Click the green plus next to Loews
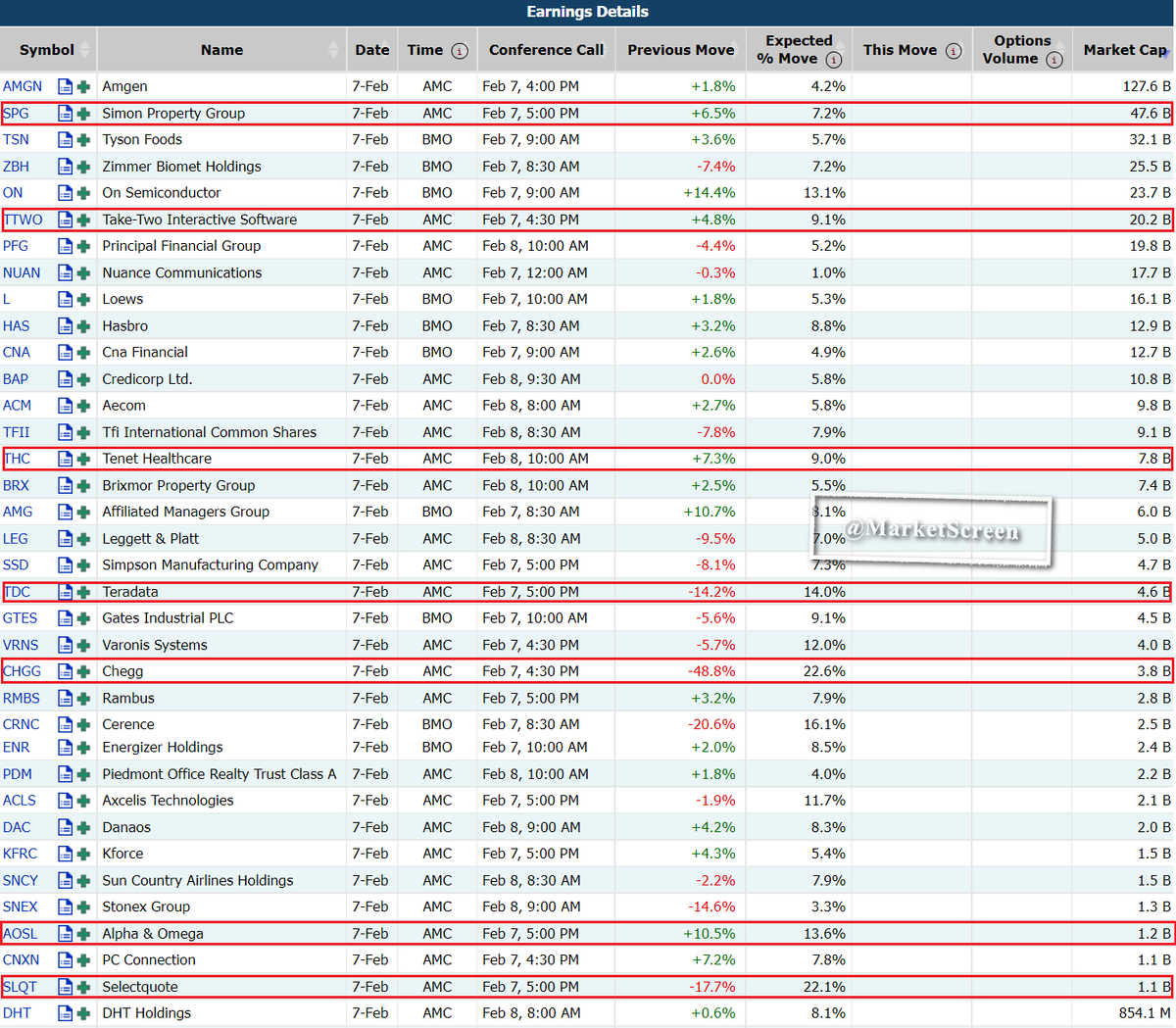The image size is (1176, 1028). [83, 299]
